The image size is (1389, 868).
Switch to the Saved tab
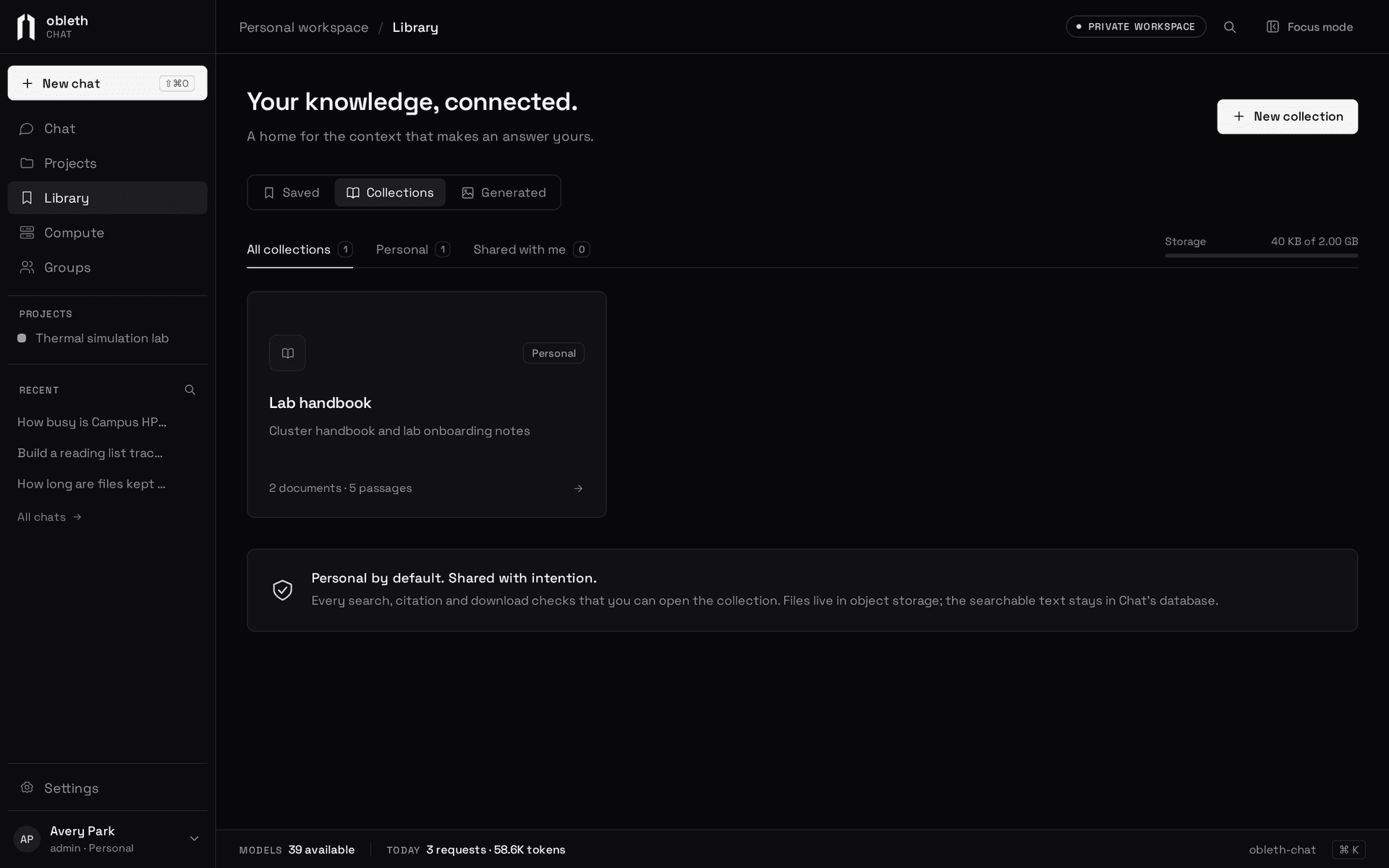292,192
